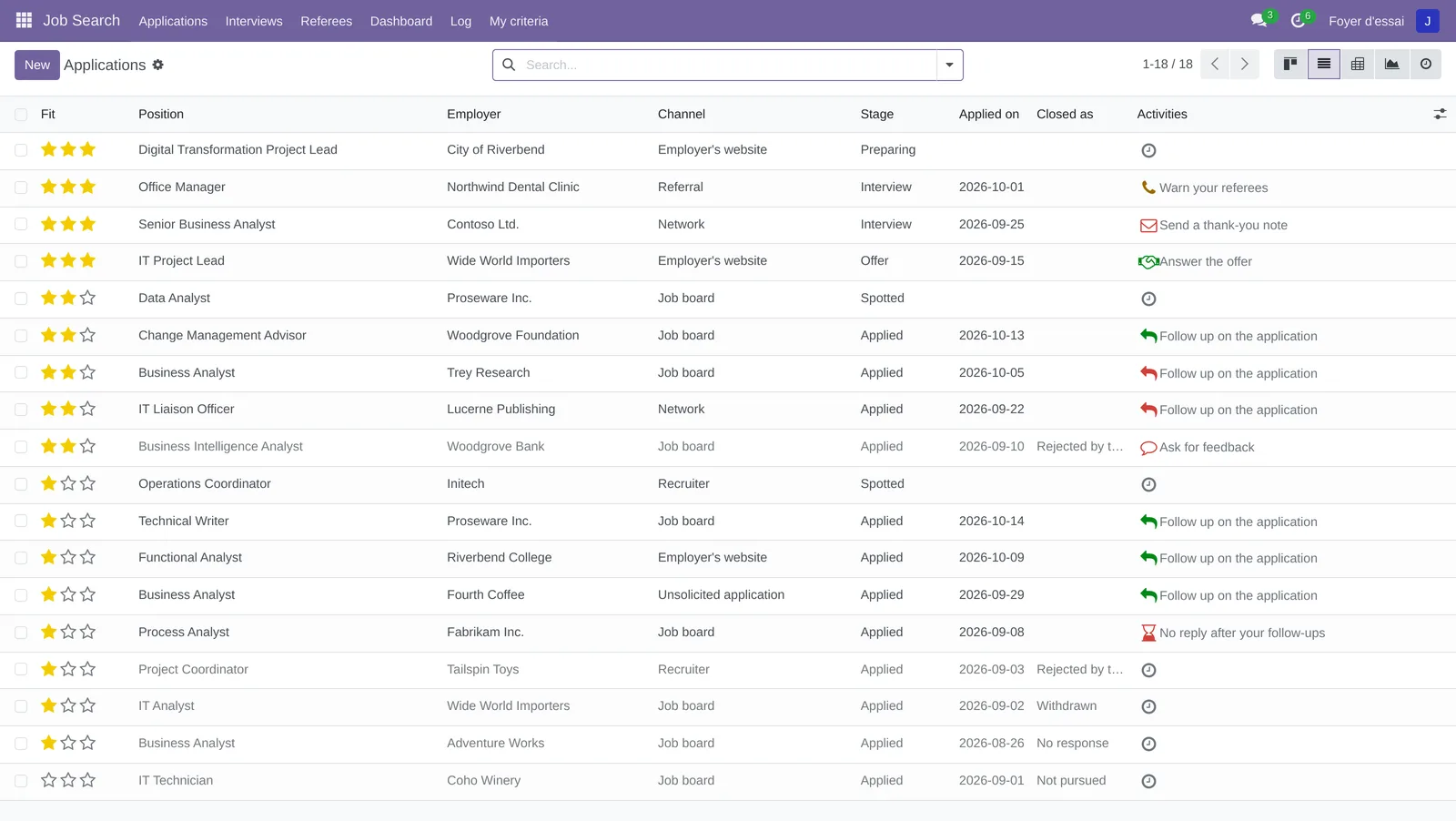This screenshot has height=821, width=1456.
Task: Check the IT Technician row
Action: point(21,781)
